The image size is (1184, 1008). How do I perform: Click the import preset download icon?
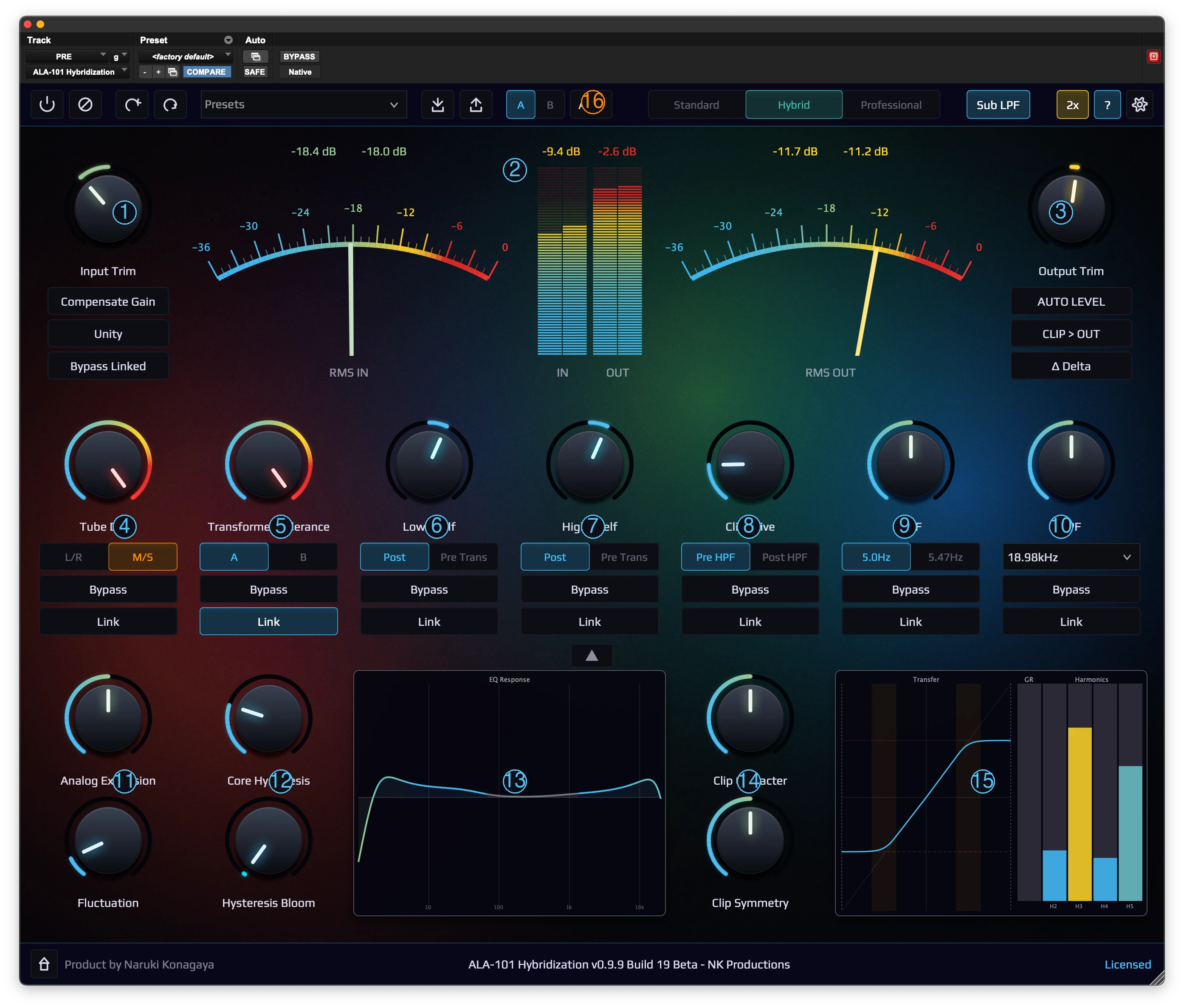pyautogui.click(x=438, y=104)
